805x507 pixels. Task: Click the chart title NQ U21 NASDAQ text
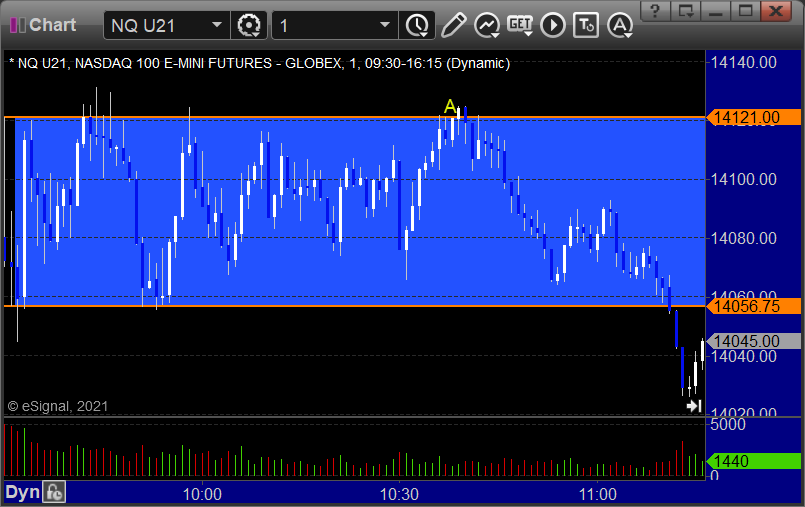[x=260, y=63]
